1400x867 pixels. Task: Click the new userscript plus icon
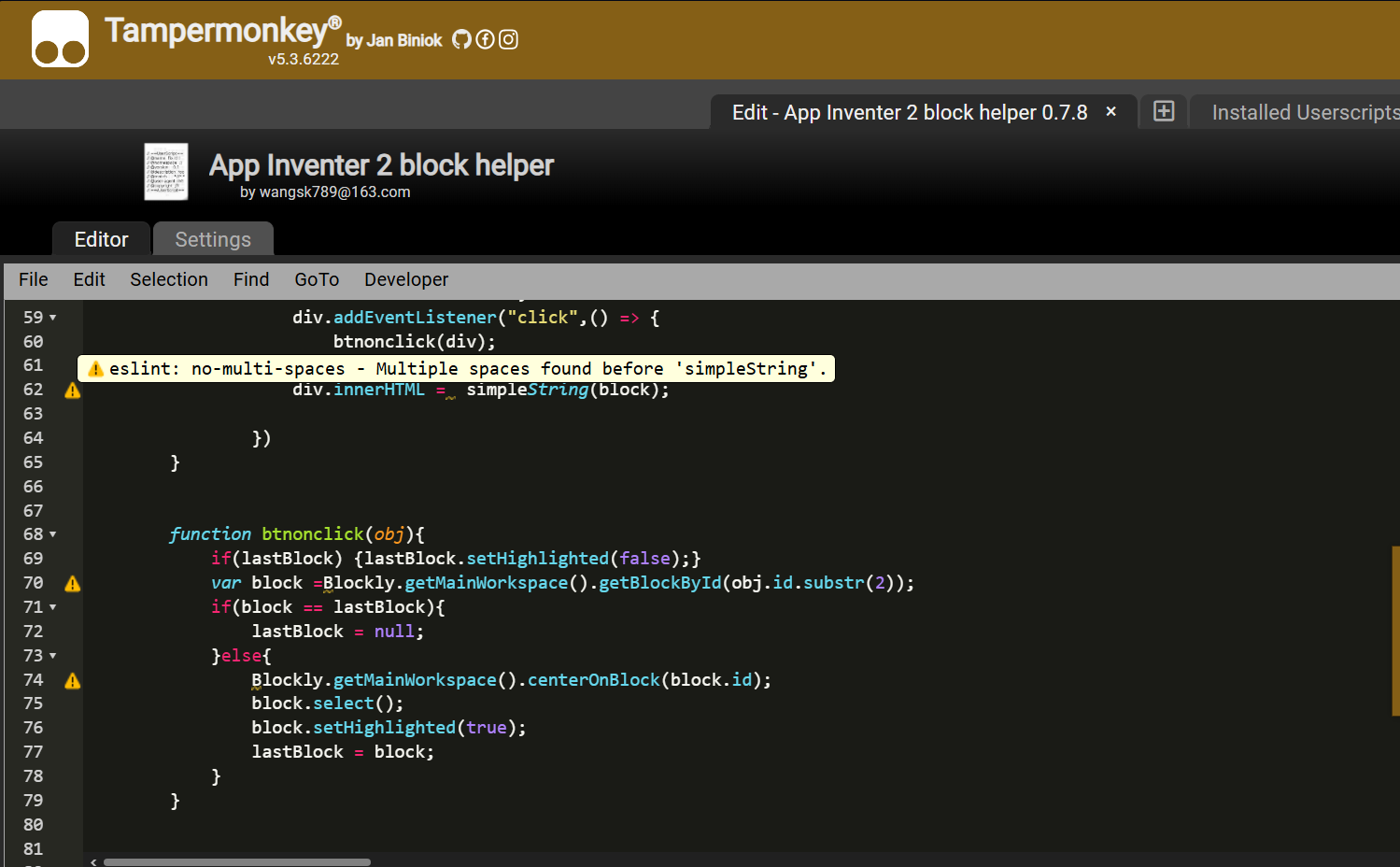(1164, 111)
